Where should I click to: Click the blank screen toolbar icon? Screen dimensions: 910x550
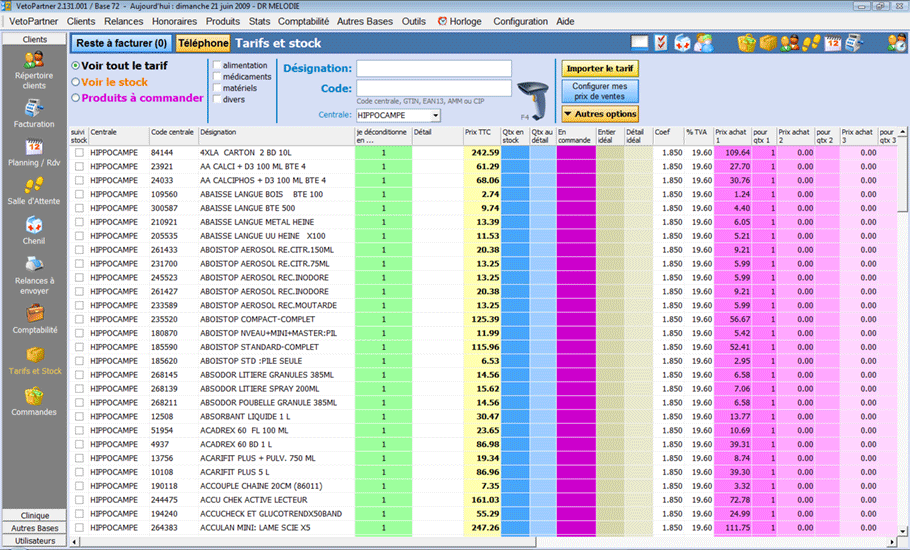tap(640, 42)
